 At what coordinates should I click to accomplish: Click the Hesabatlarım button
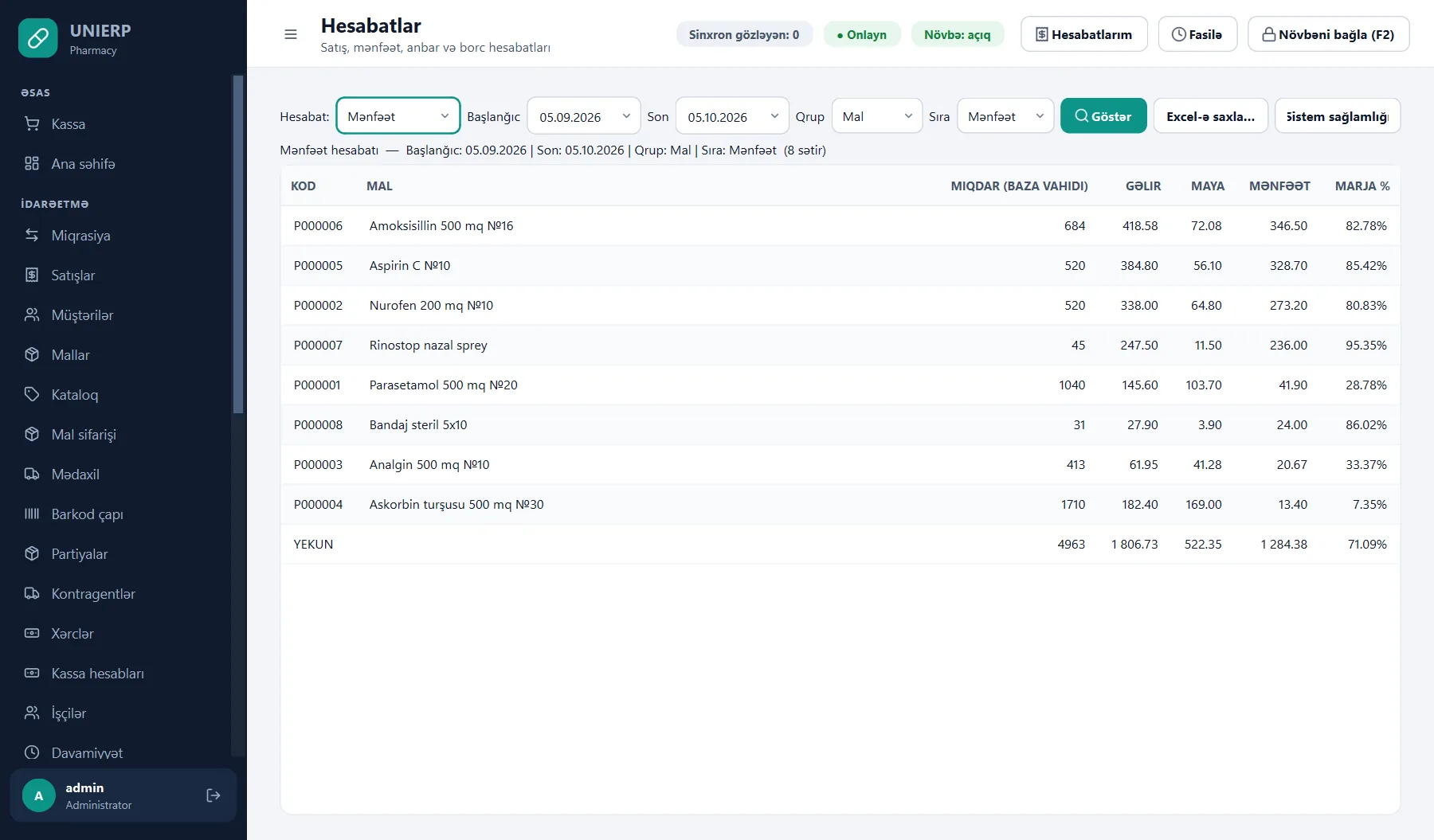pyautogui.click(x=1084, y=34)
